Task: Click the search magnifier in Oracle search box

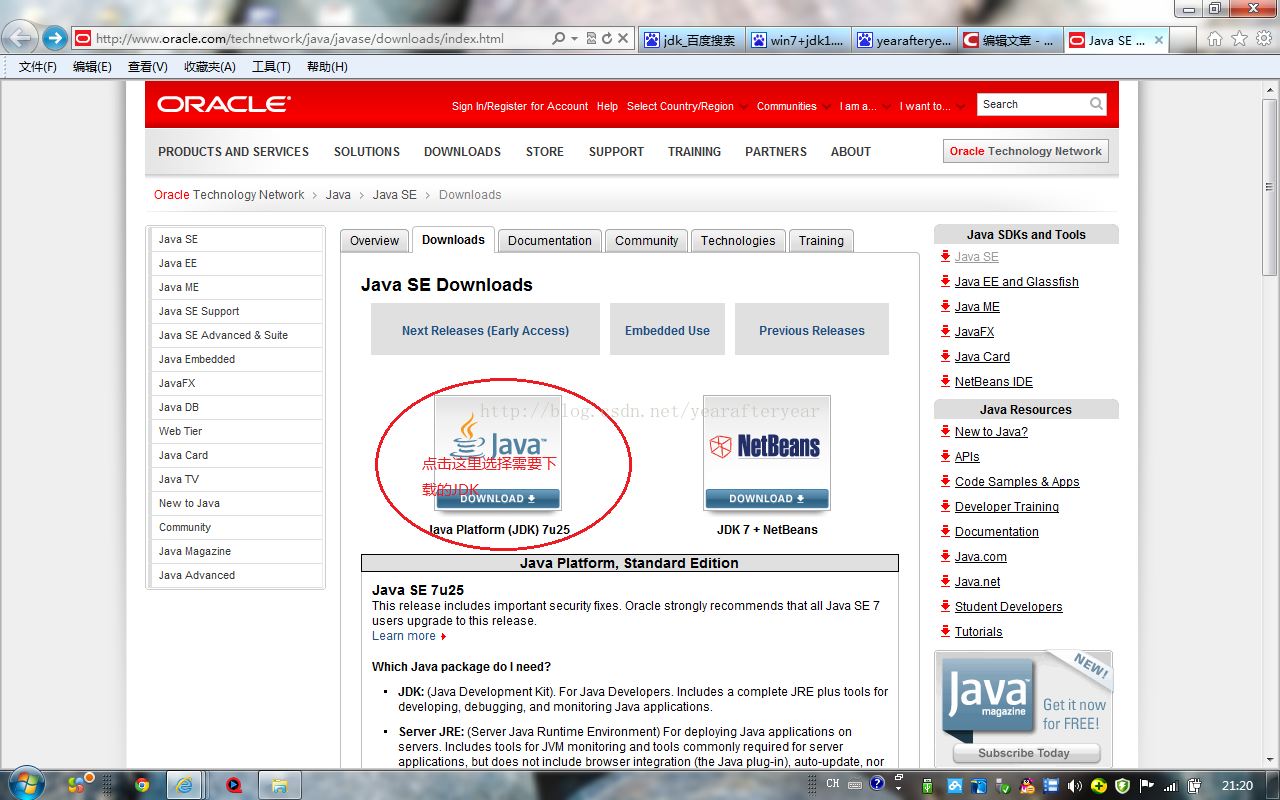Action: (1096, 104)
